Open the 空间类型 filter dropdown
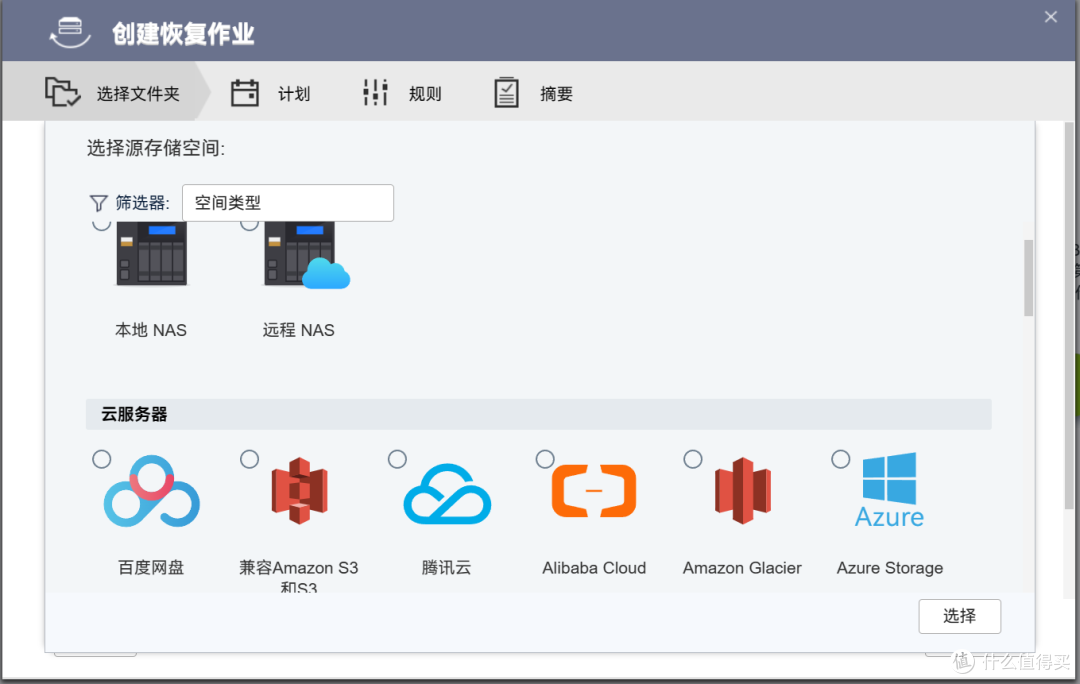 [x=288, y=203]
